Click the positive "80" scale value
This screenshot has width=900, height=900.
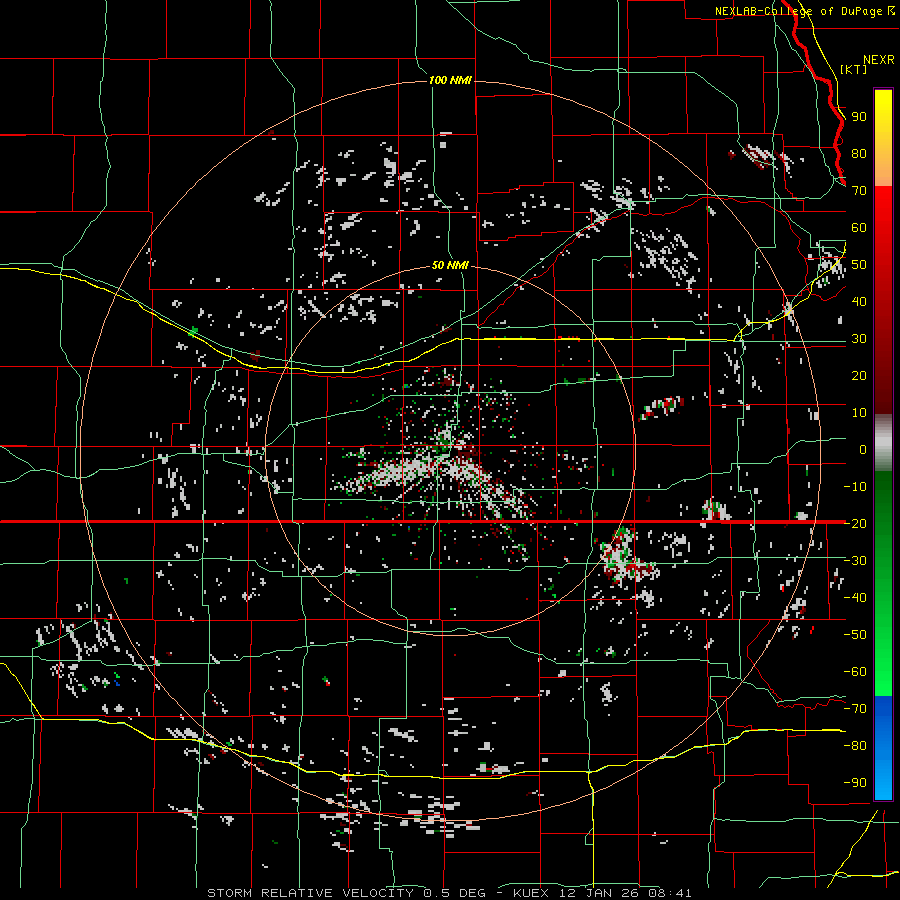(x=859, y=154)
